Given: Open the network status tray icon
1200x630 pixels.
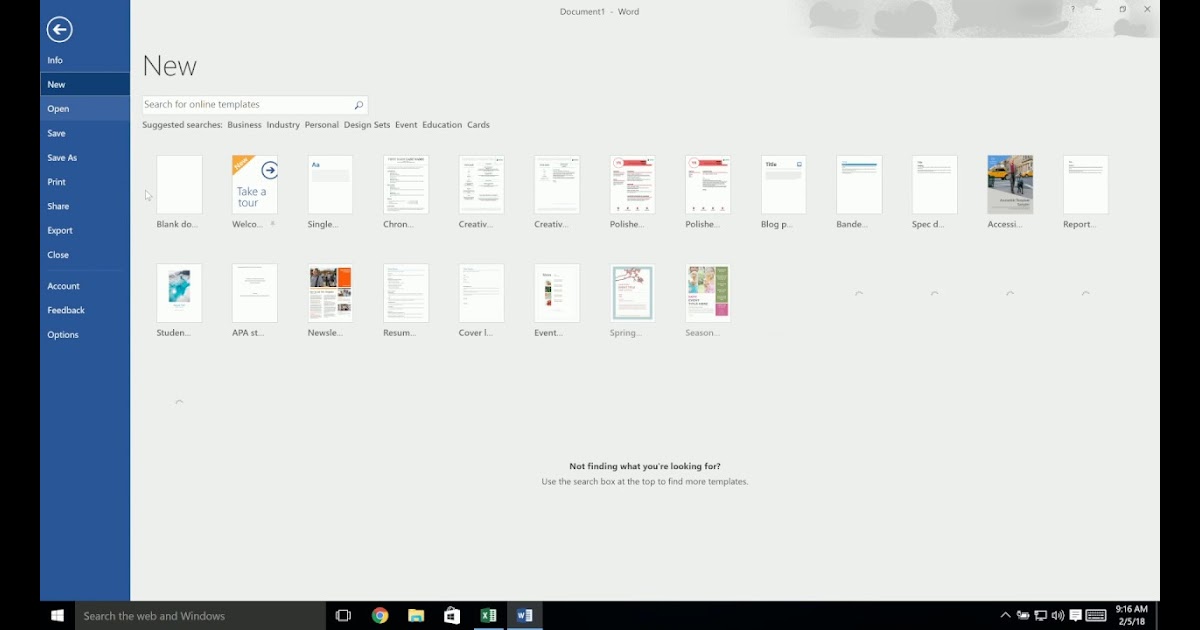Looking at the screenshot, I should click(1041, 616).
